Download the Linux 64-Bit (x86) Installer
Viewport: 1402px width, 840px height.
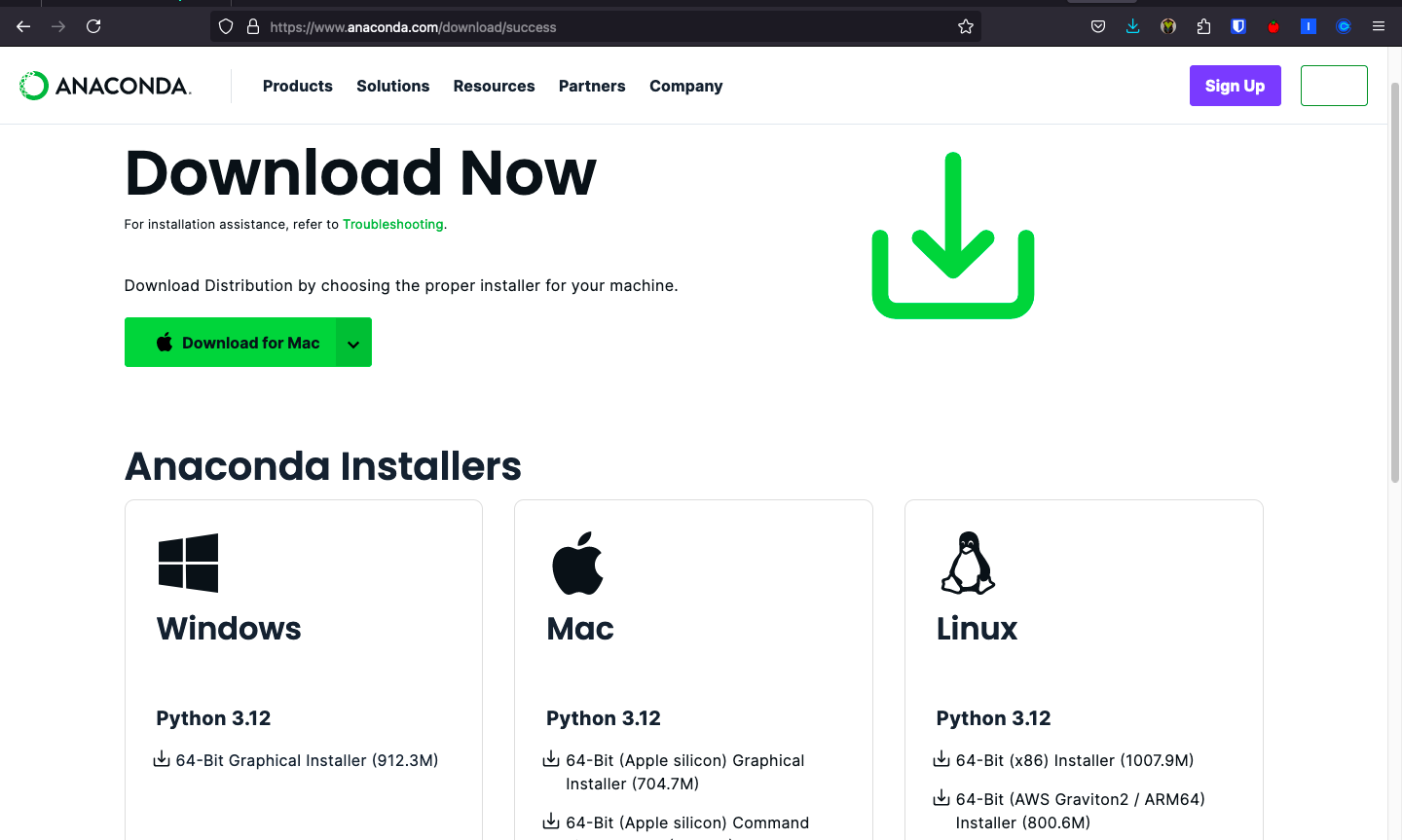click(x=1074, y=760)
